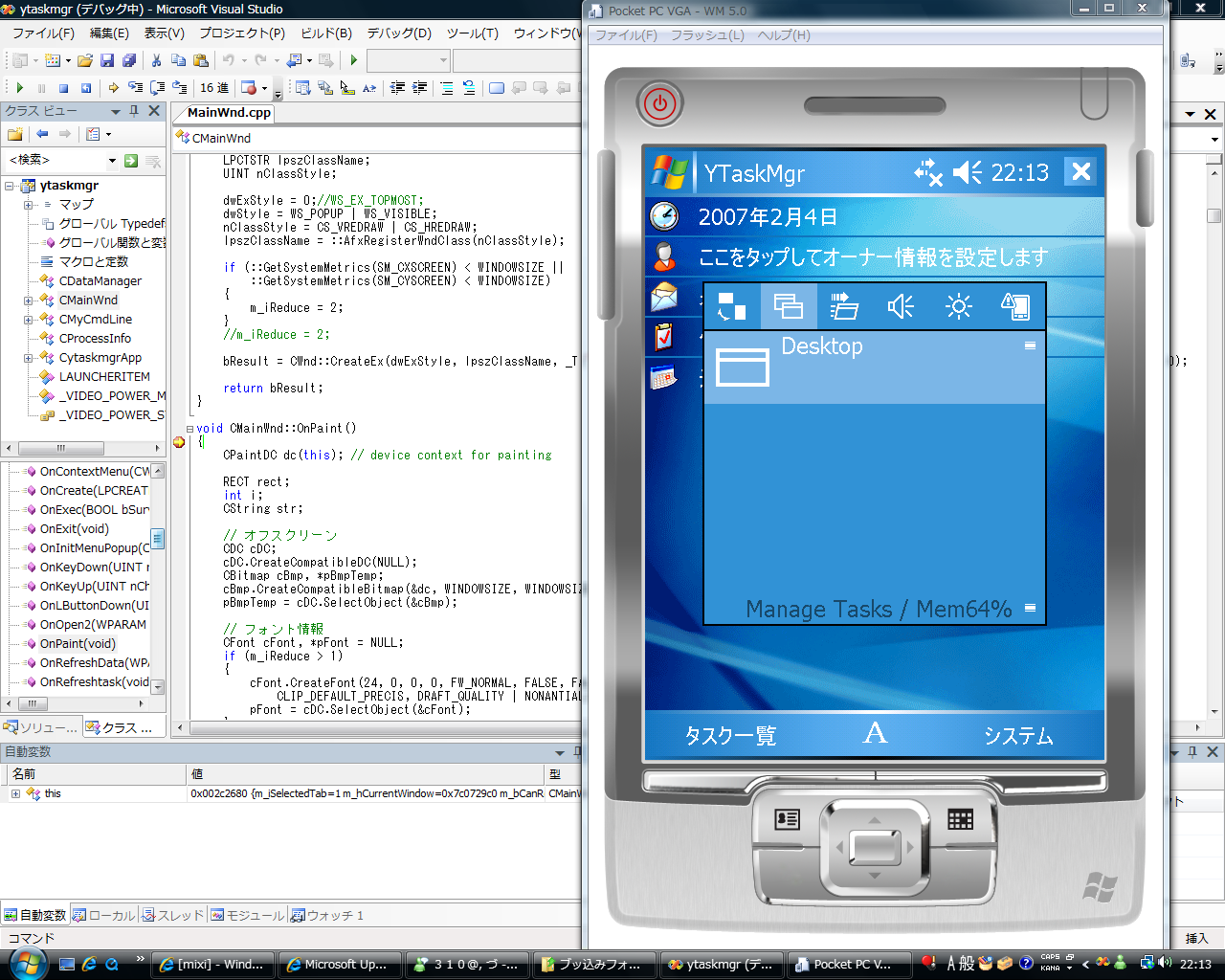Click the Open File folder icon

pos(85,60)
